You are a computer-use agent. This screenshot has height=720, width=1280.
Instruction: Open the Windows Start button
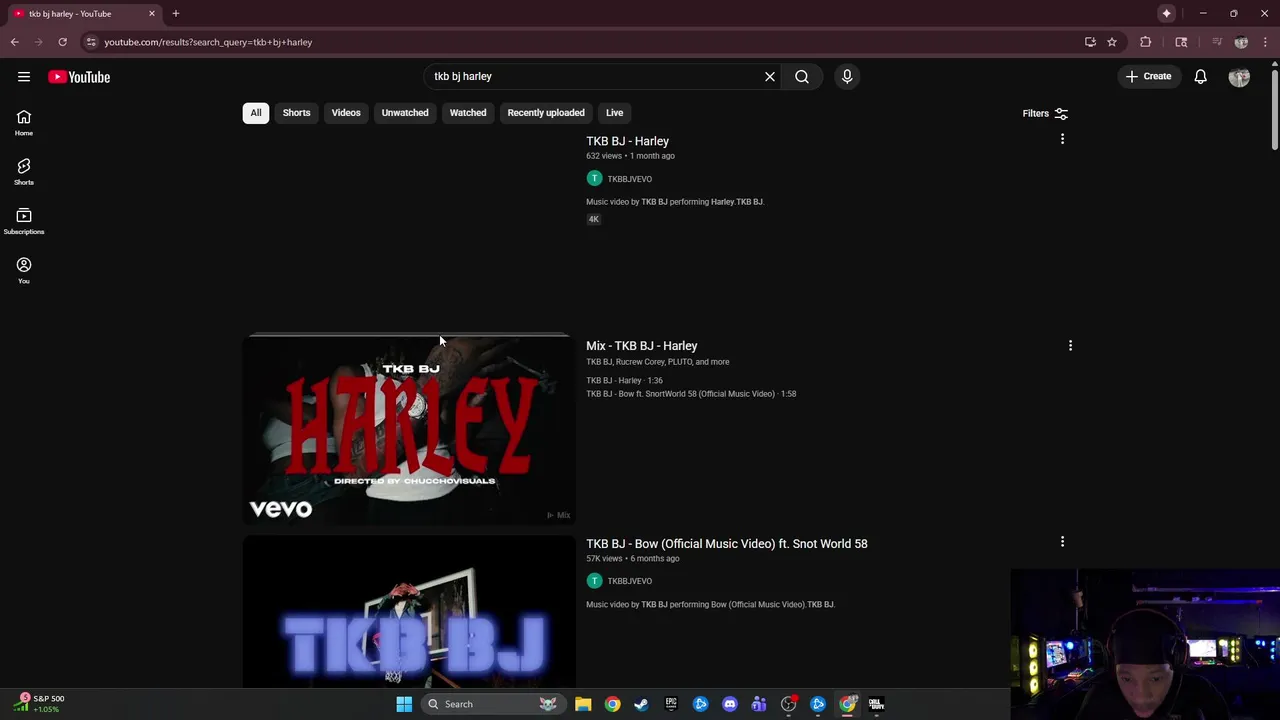[404, 704]
